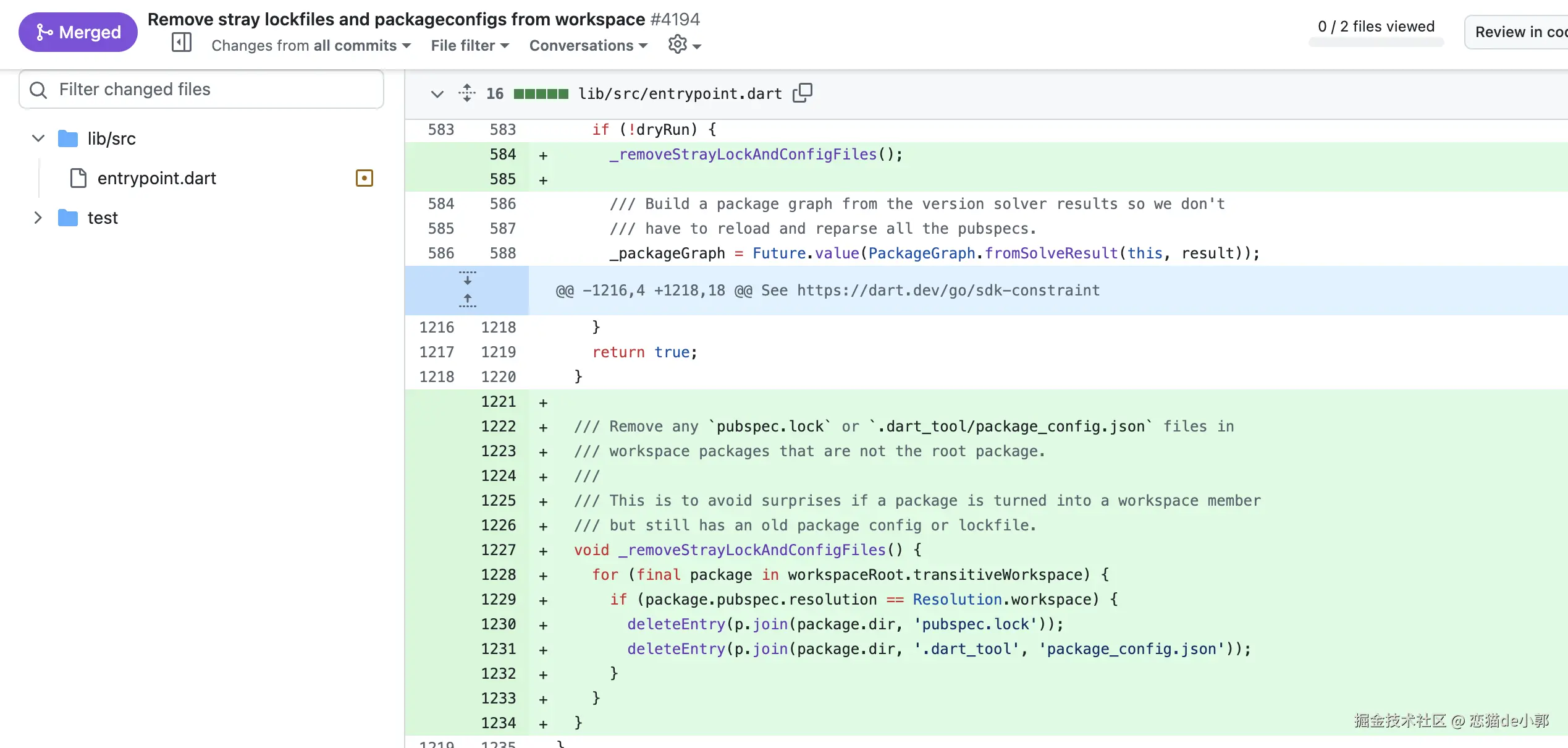Select entrypoint.dart in the file tree
The width and height of the screenshot is (1568, 748).
[x=156, y=178]
